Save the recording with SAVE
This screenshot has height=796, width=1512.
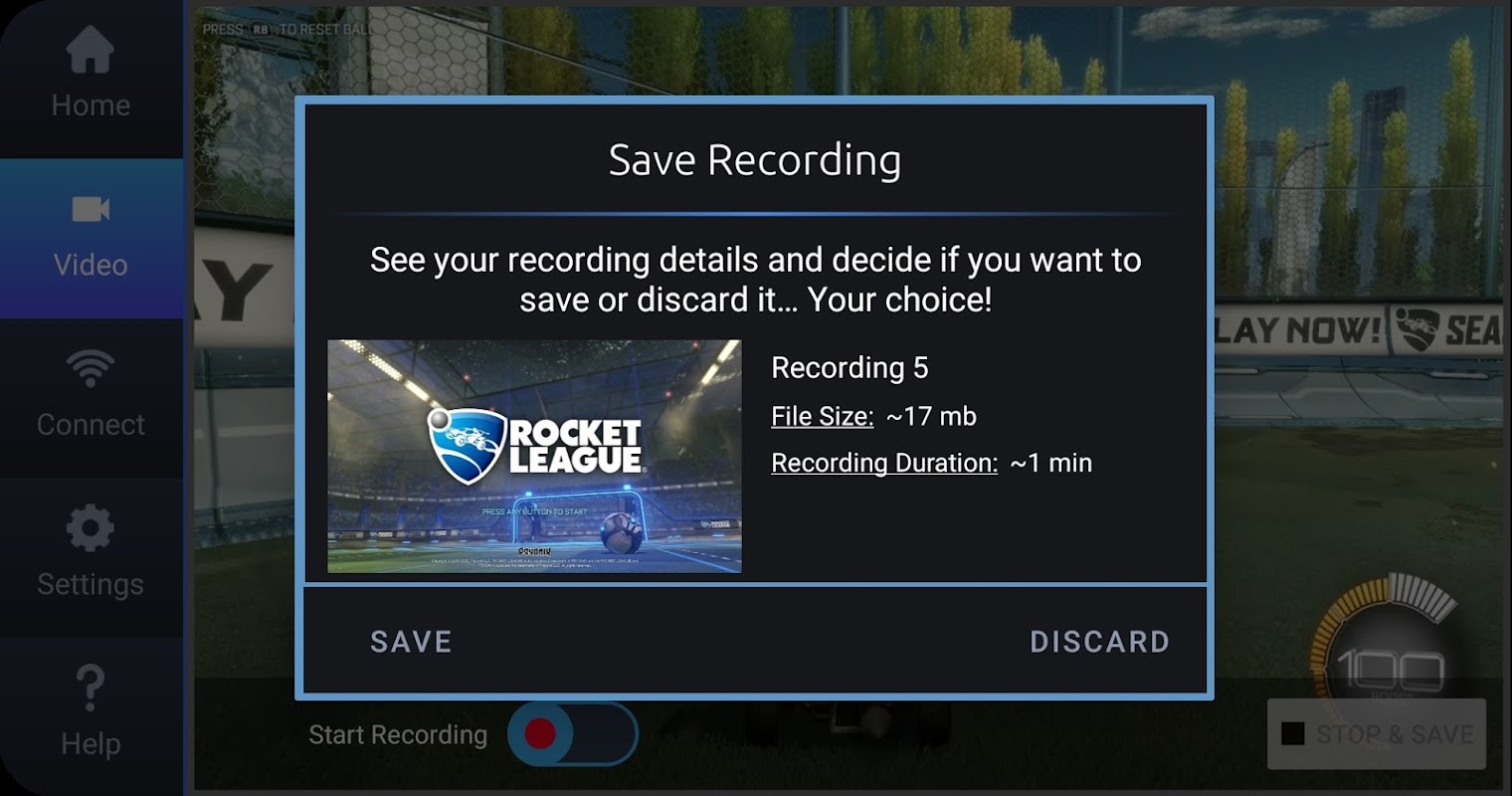pyautogui.click(x=411, y=642)
